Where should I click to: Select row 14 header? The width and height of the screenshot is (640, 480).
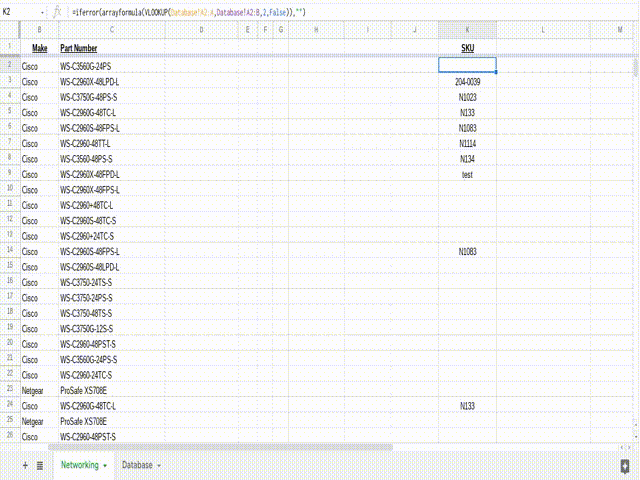pyautogui.click(x=10, y=250)
